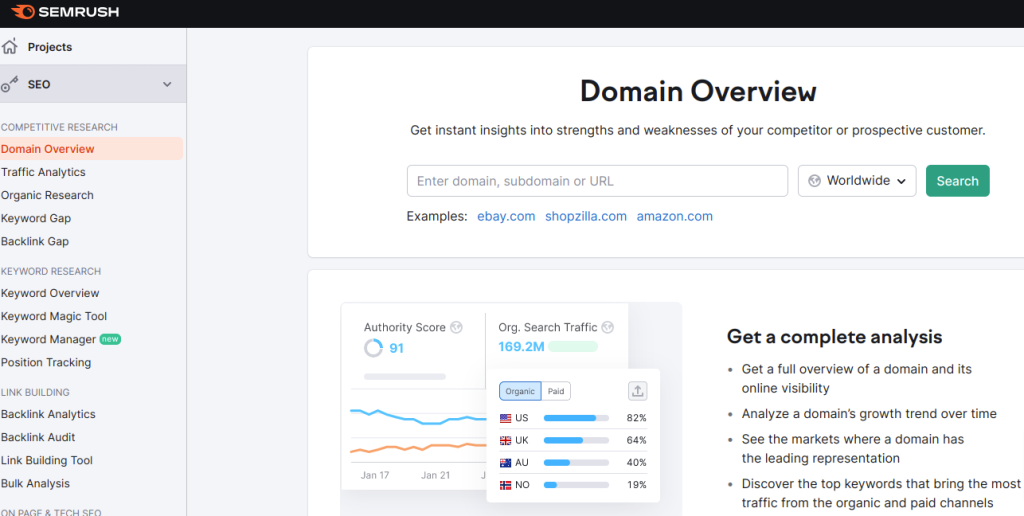Toggle the Organic traffic button
This screenshot has height=516, width=1024.
coord(520,391)
